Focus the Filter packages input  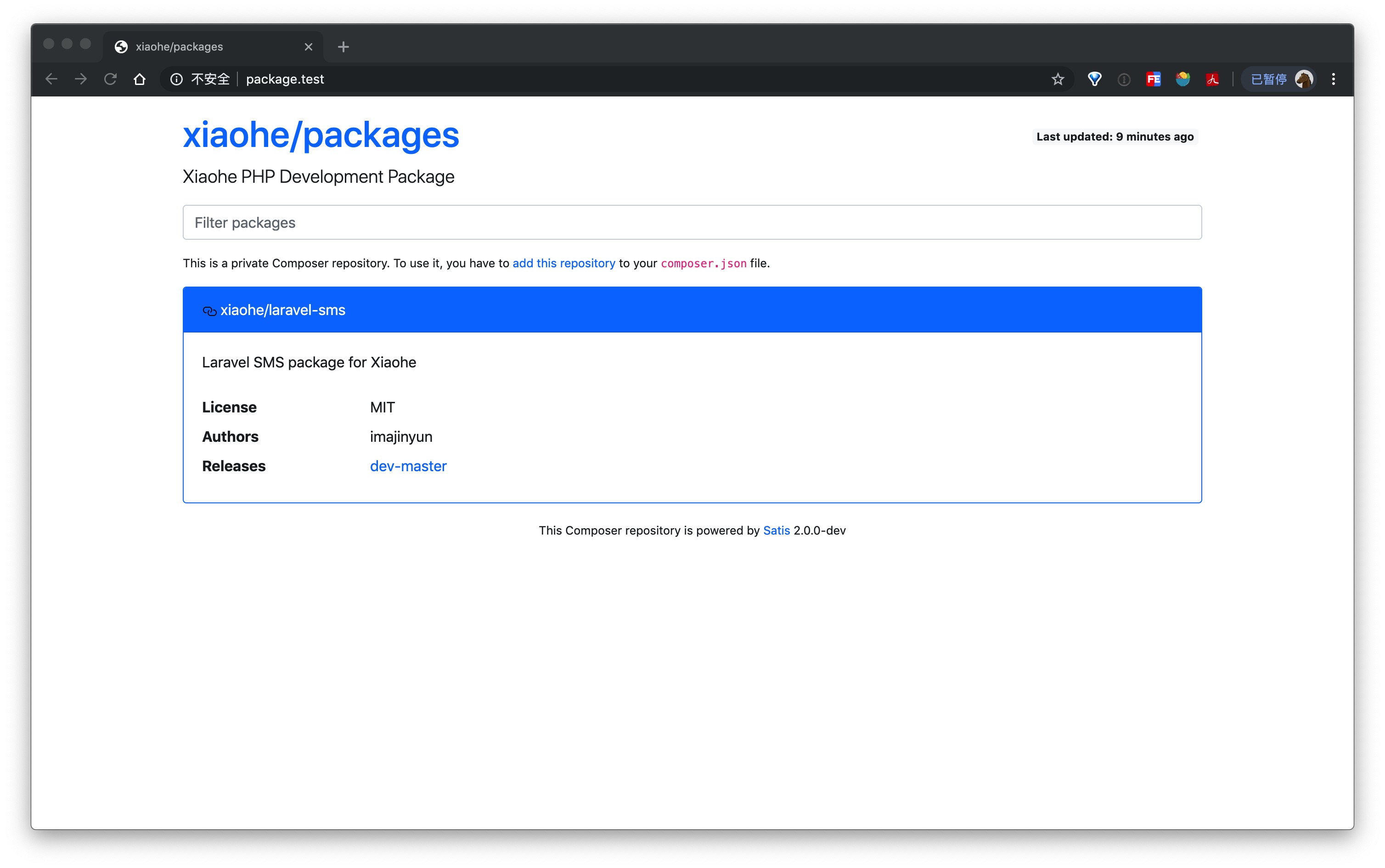692,222
